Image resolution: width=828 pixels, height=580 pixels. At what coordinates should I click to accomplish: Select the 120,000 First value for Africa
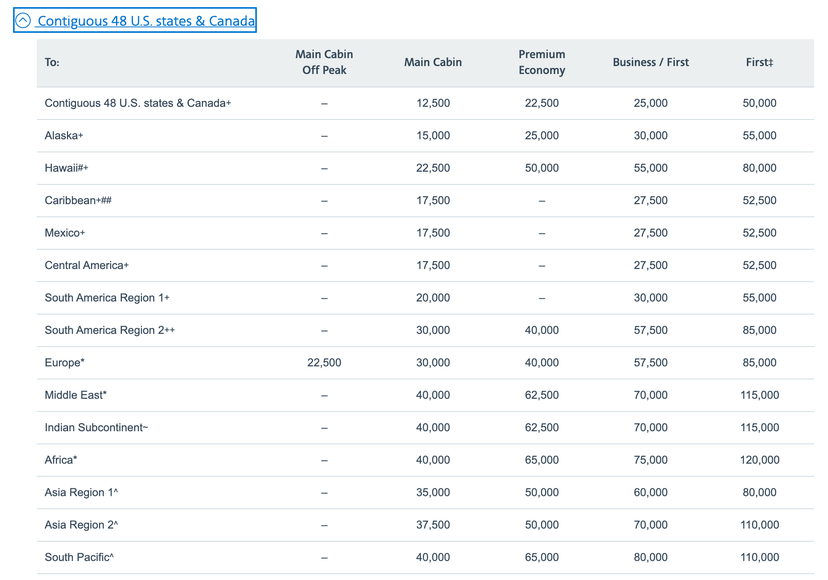coord(759,460)
